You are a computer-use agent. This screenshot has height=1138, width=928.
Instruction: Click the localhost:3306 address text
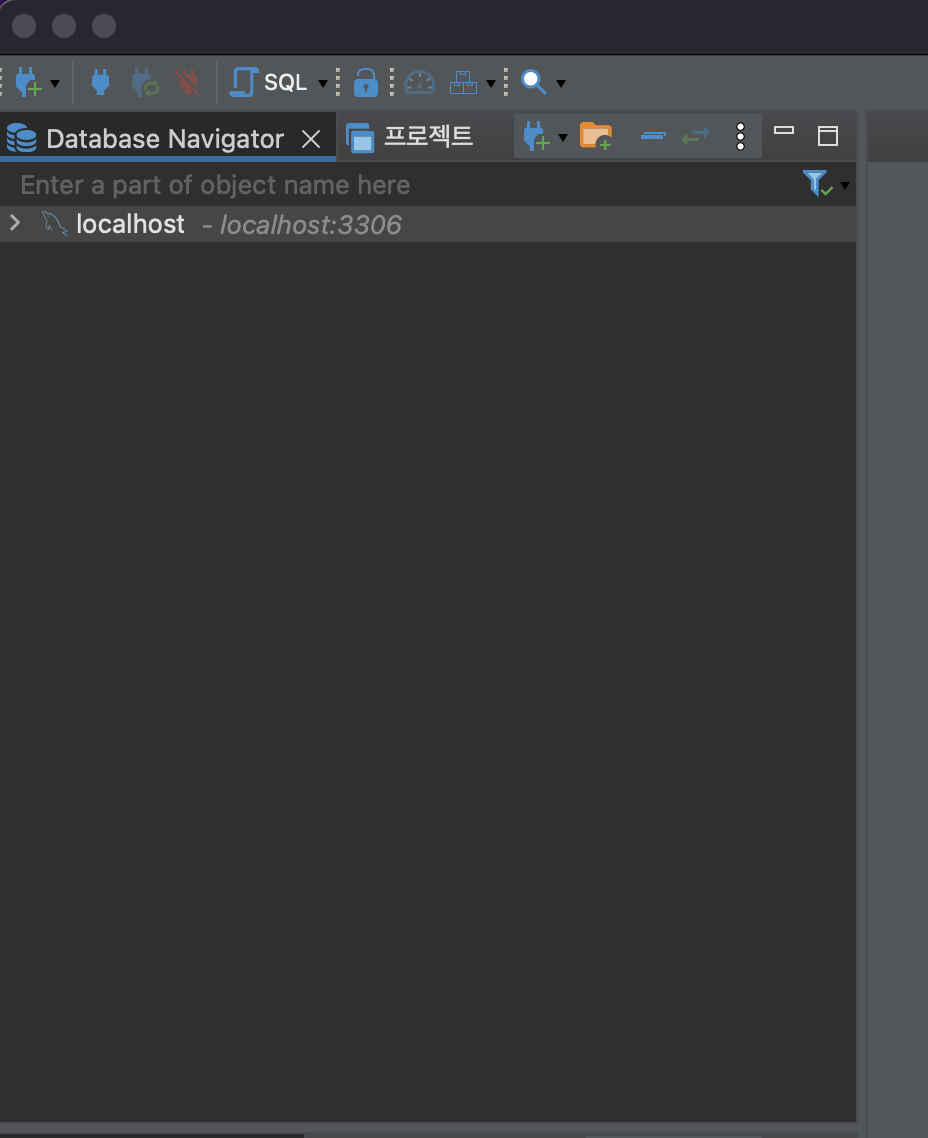point(311,225)
